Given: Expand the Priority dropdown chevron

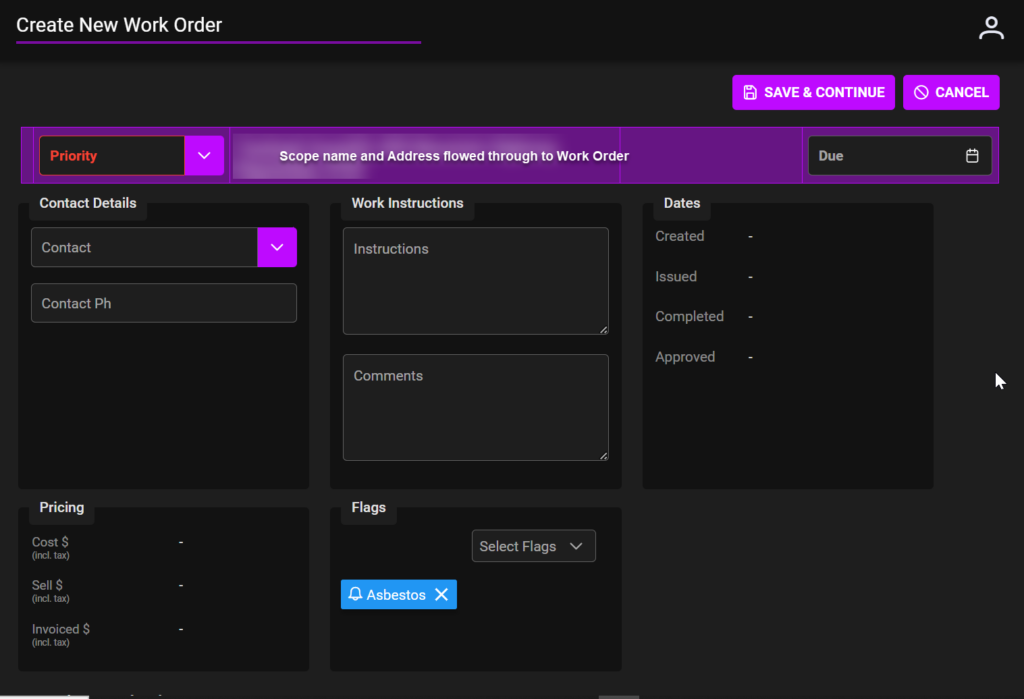Looking at the screenshot, I should [204, 155].
